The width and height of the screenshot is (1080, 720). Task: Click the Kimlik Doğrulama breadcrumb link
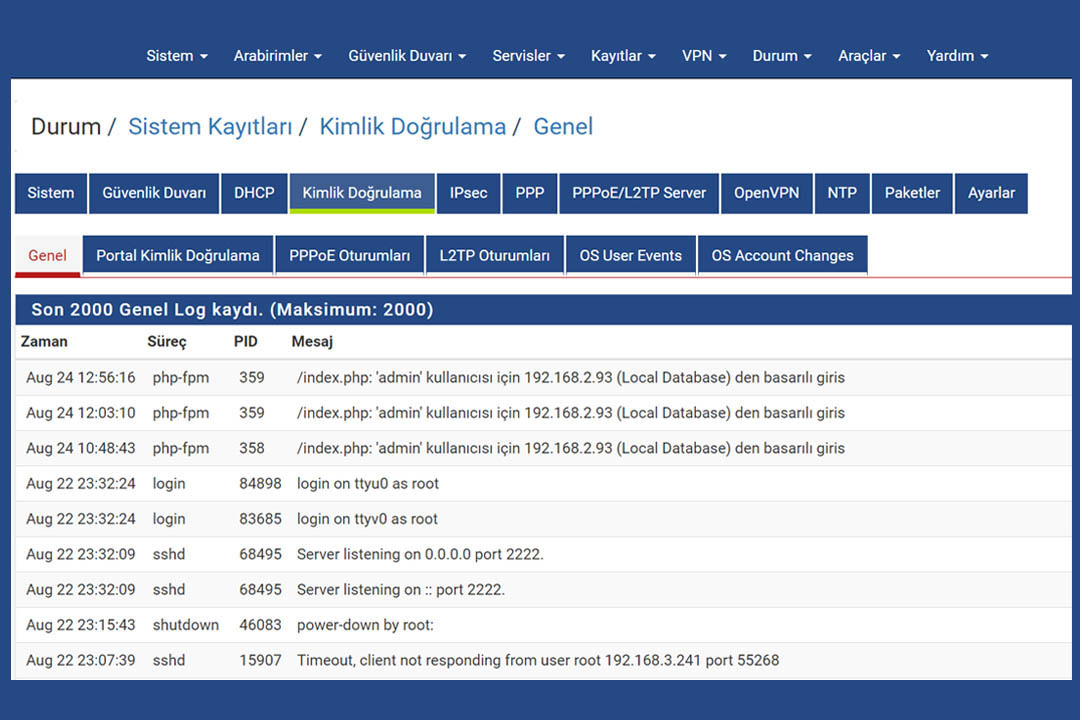tap(413, 127)
